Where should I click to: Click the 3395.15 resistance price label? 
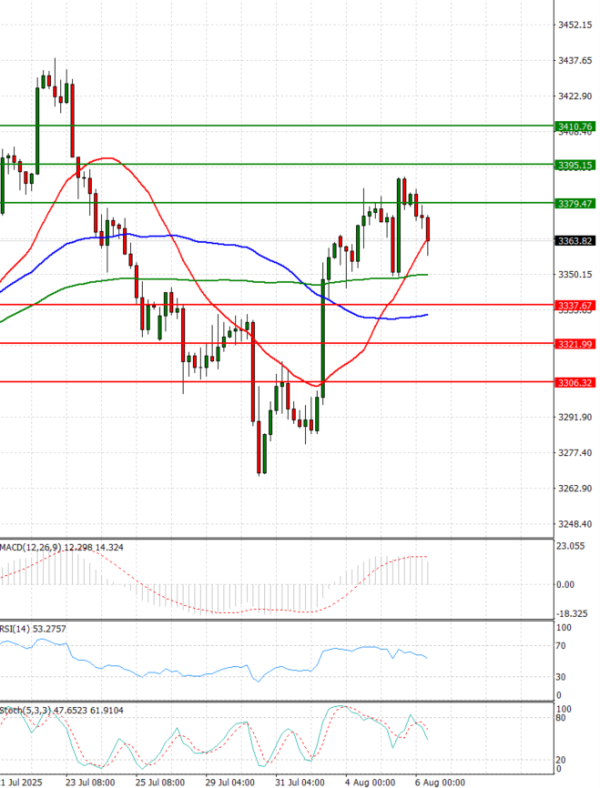point(575,165)
